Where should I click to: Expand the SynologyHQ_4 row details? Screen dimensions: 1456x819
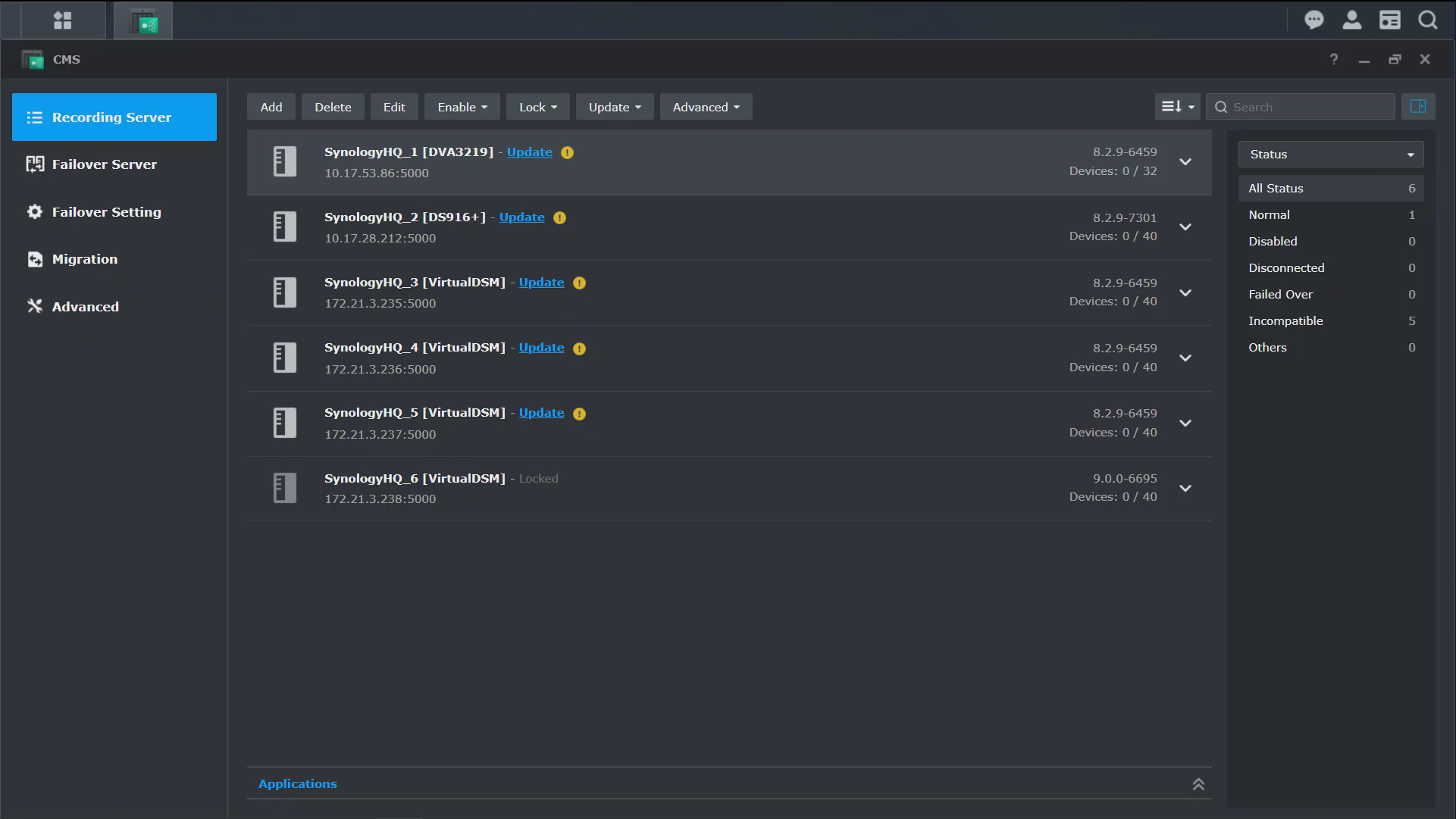(x=1185, y=358)
